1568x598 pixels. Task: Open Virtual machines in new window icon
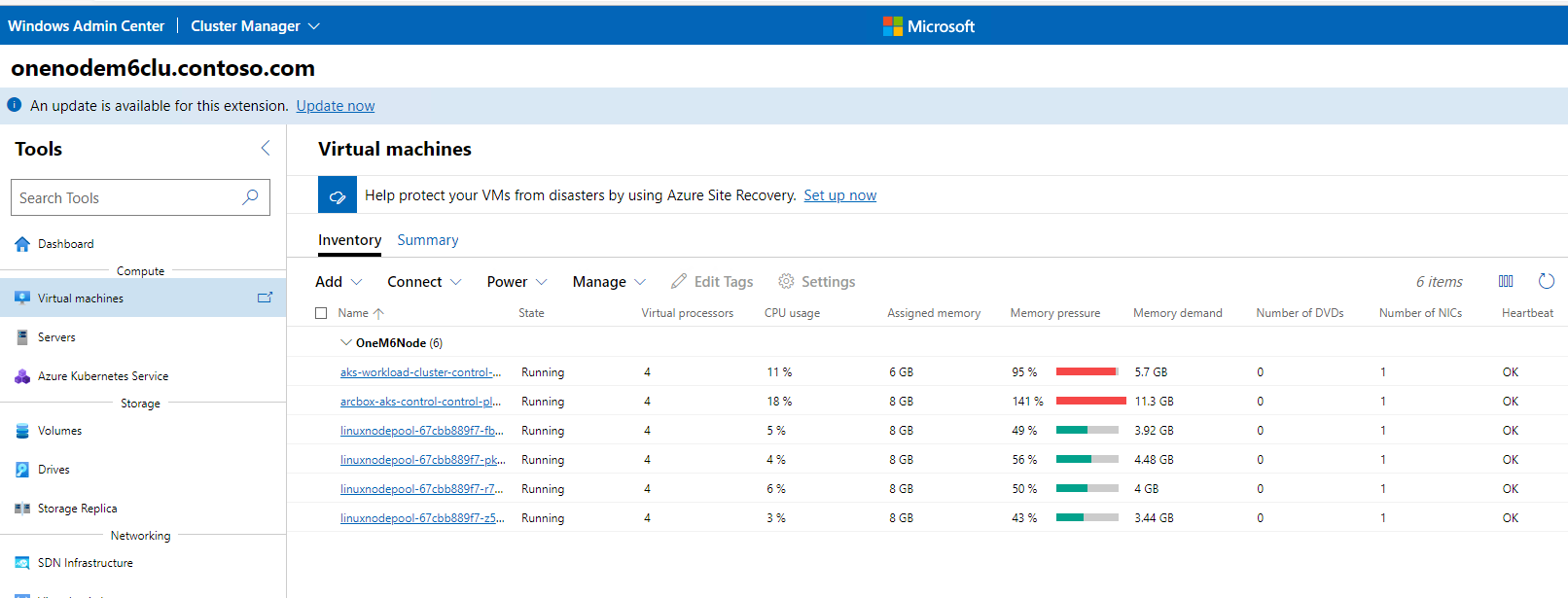tap(265, 298)
